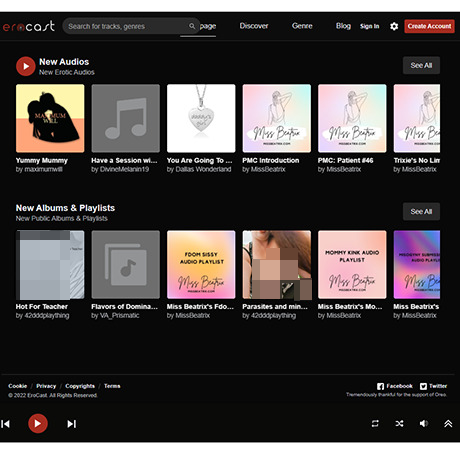Open the Twitter icon link
Screen dimensions: 460x460
[423, 386]
